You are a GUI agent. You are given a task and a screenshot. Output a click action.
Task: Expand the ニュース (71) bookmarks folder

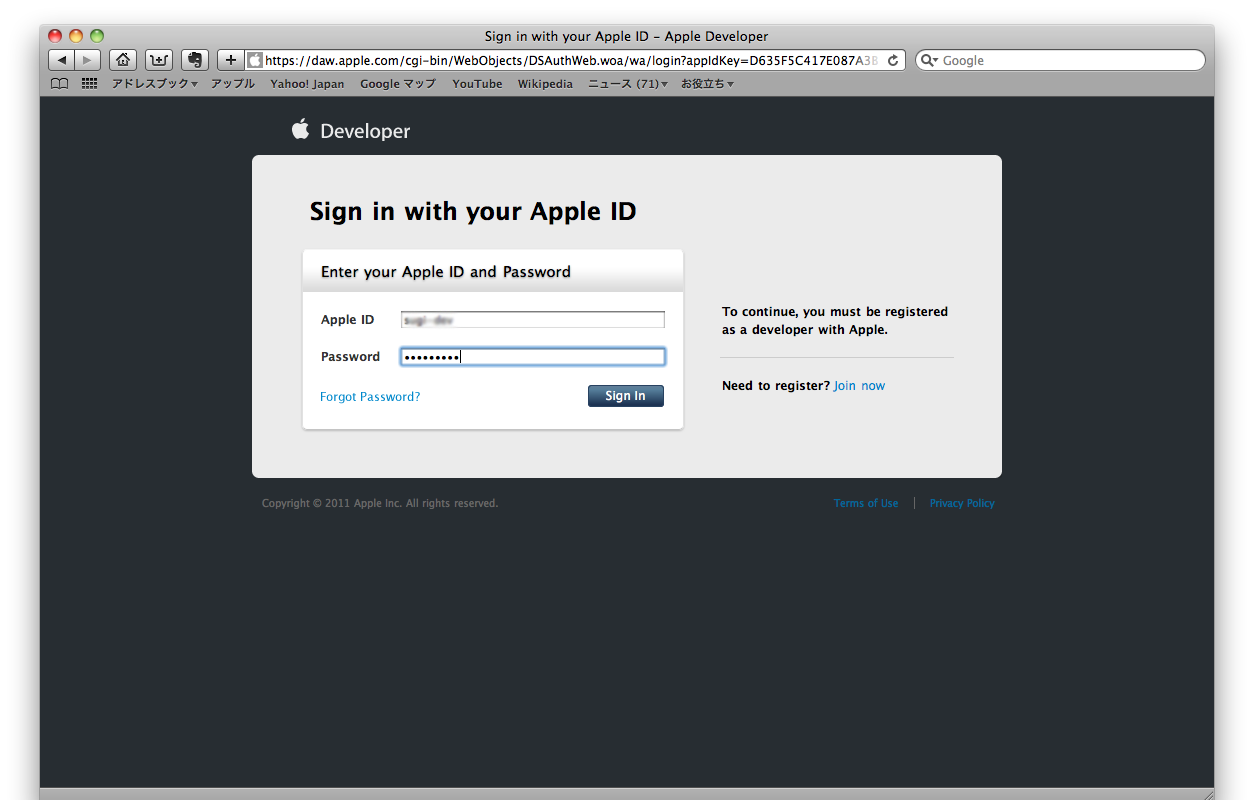coord(627,84)
